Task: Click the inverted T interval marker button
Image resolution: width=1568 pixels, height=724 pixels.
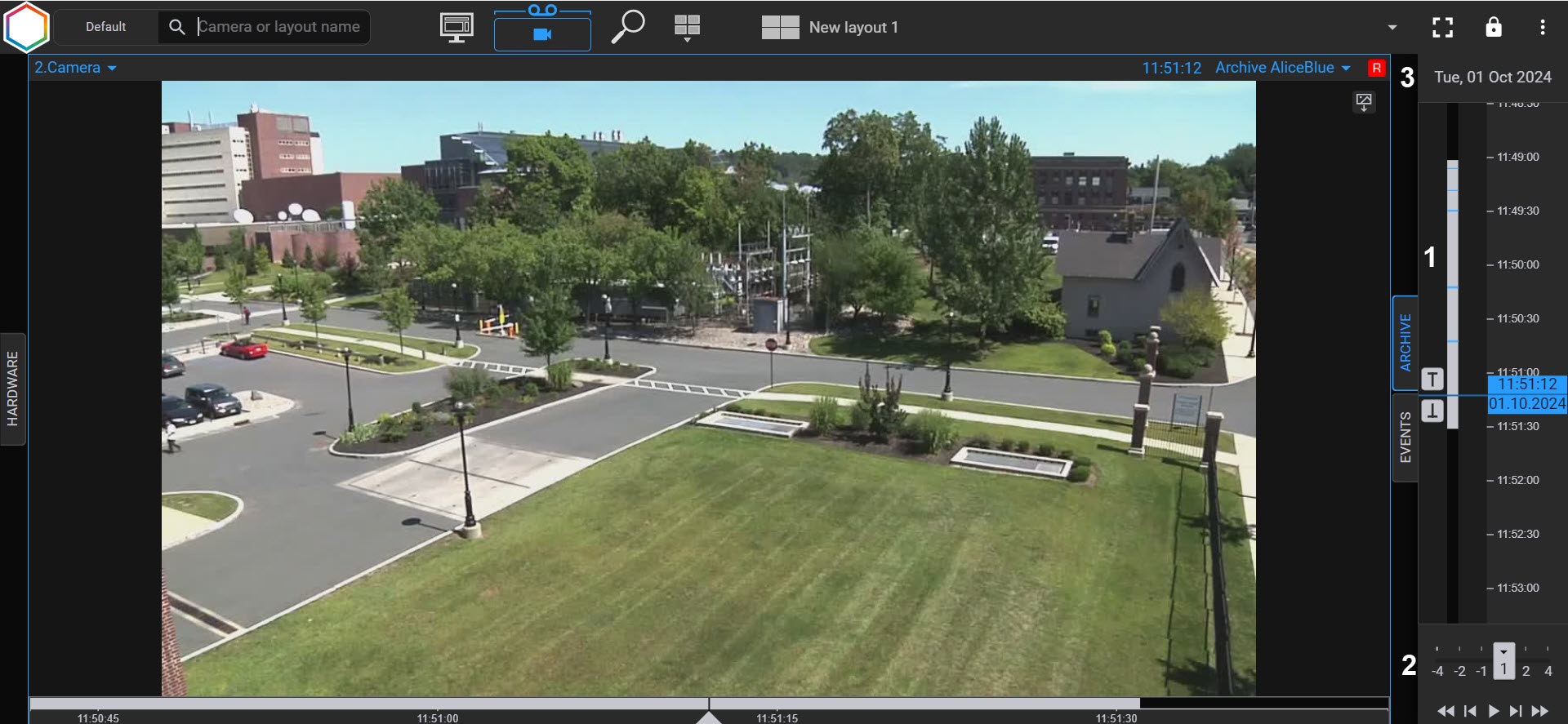Action: point(1432,411)
